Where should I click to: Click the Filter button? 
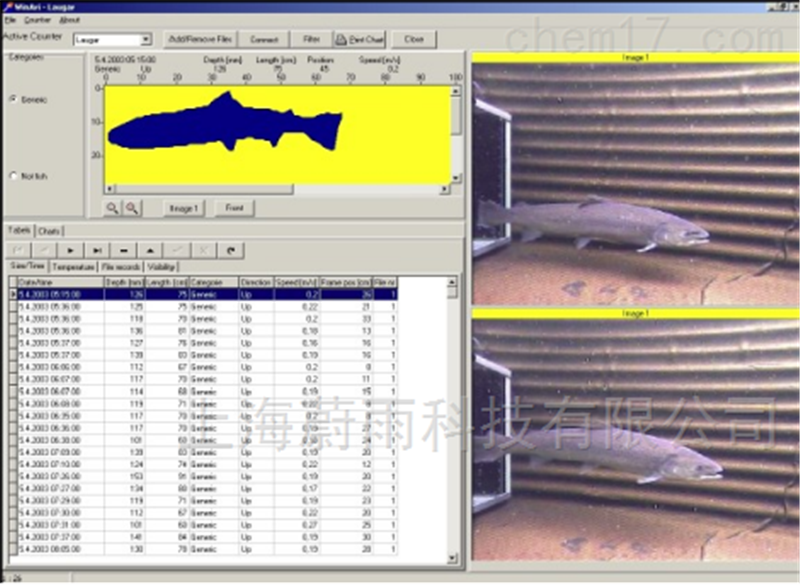pyautogui.click(x=310, y=40)
